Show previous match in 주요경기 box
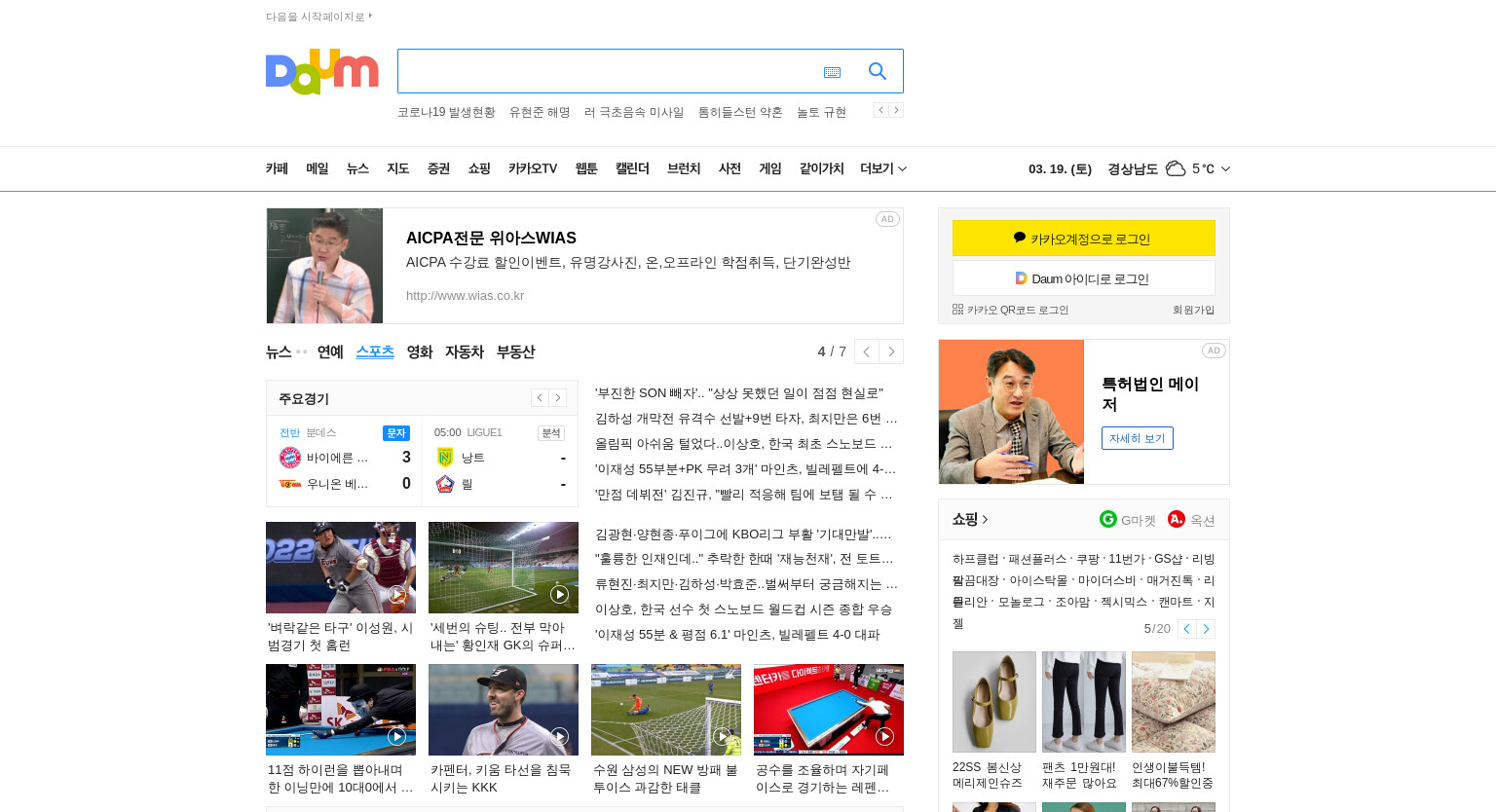The height and width of the screenshot is (812, 1496). click(540, 397)
